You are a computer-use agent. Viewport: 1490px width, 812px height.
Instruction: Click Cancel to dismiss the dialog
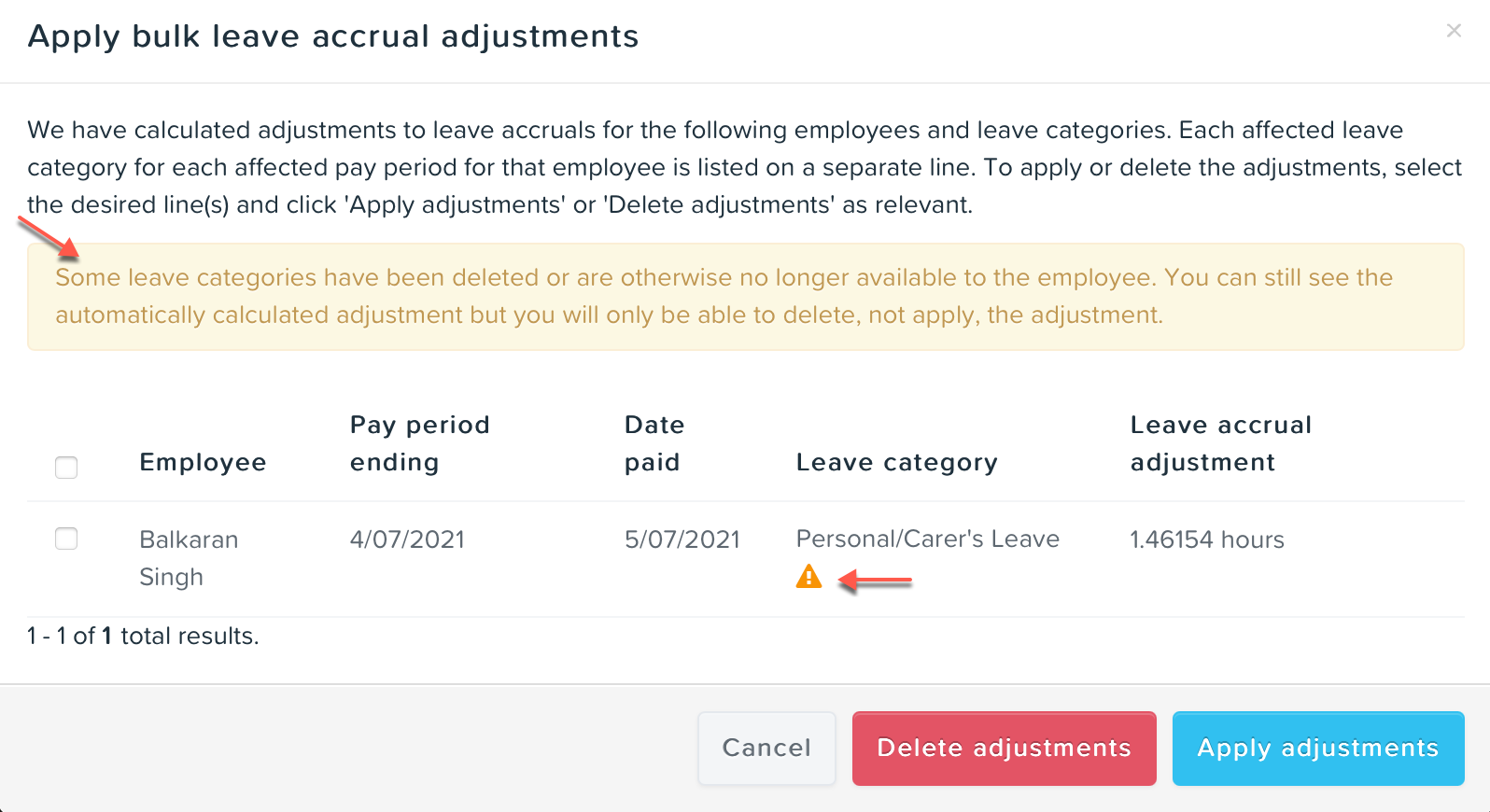click(x=766, y=748)
